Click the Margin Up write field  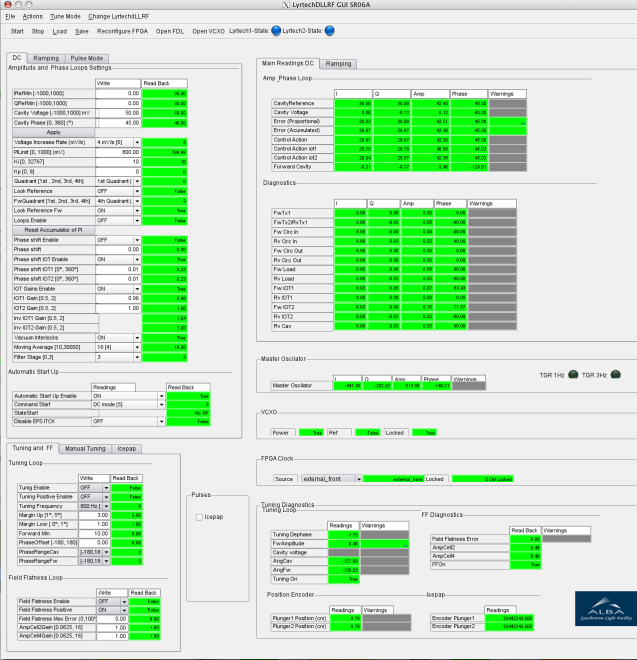tap(94, 515)
